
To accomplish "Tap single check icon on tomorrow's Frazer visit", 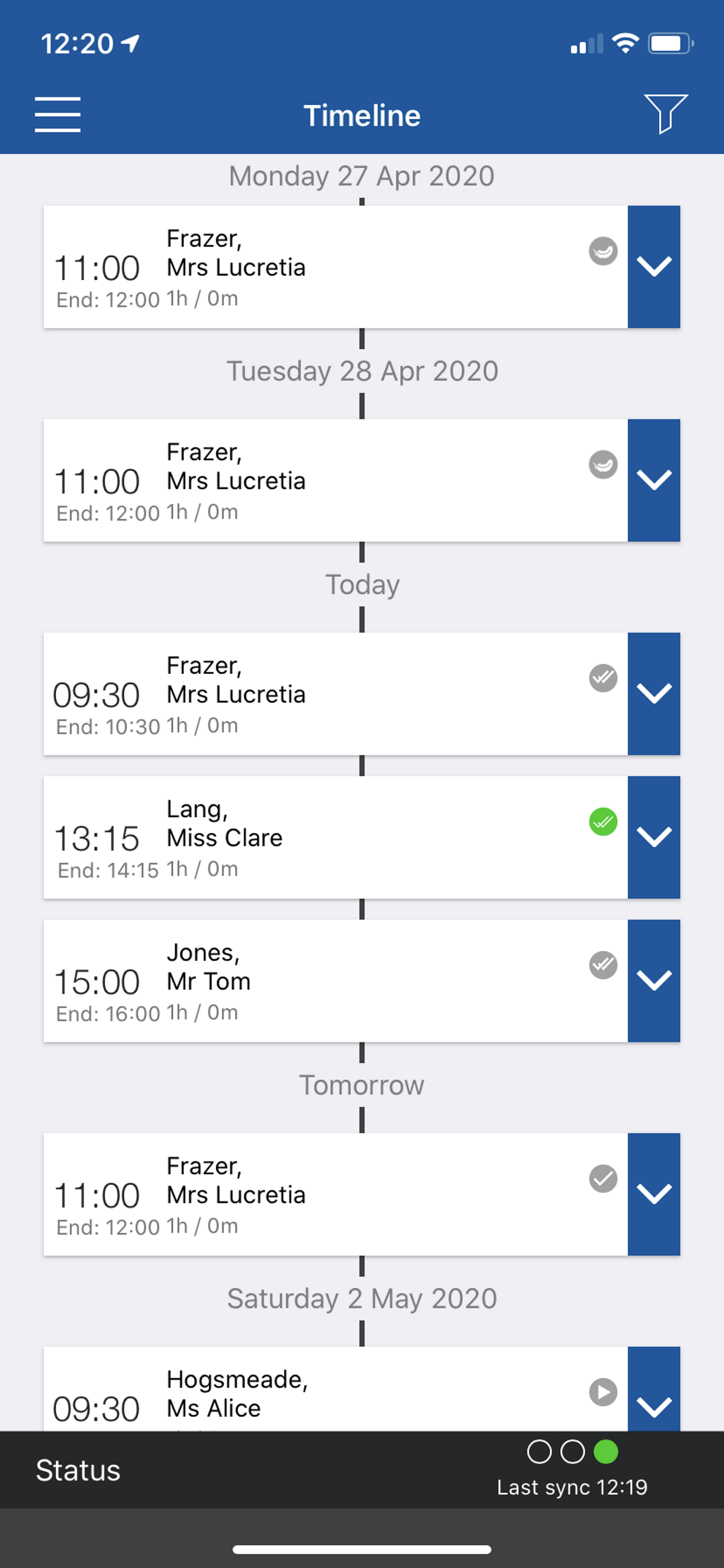I will click(603, 1178).
